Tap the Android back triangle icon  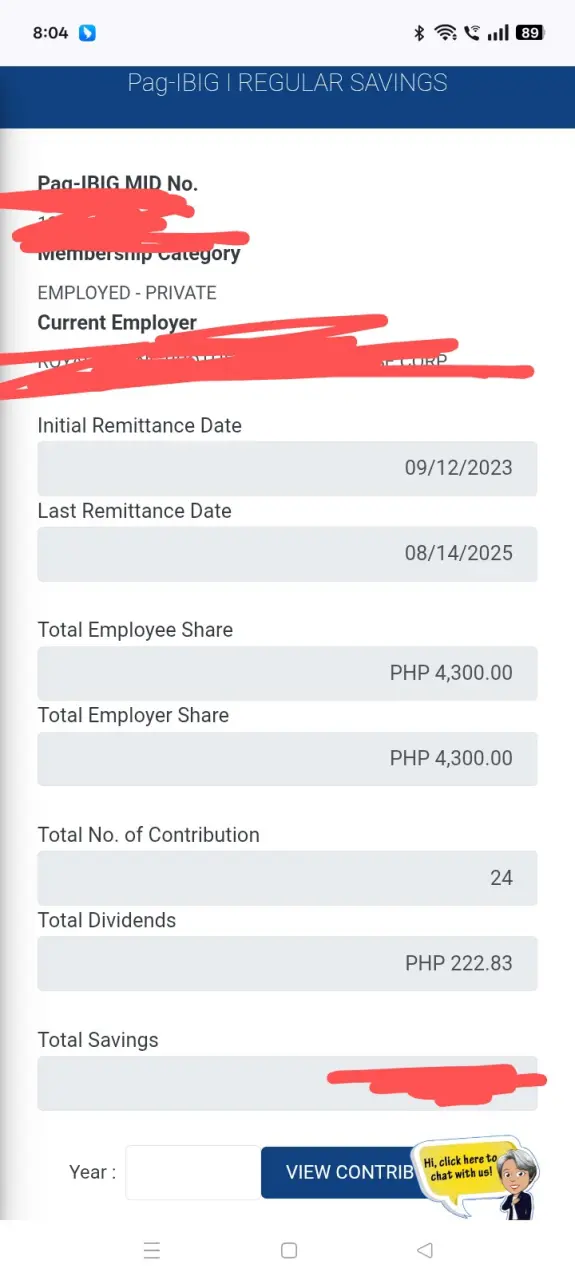click(424, 1250)
